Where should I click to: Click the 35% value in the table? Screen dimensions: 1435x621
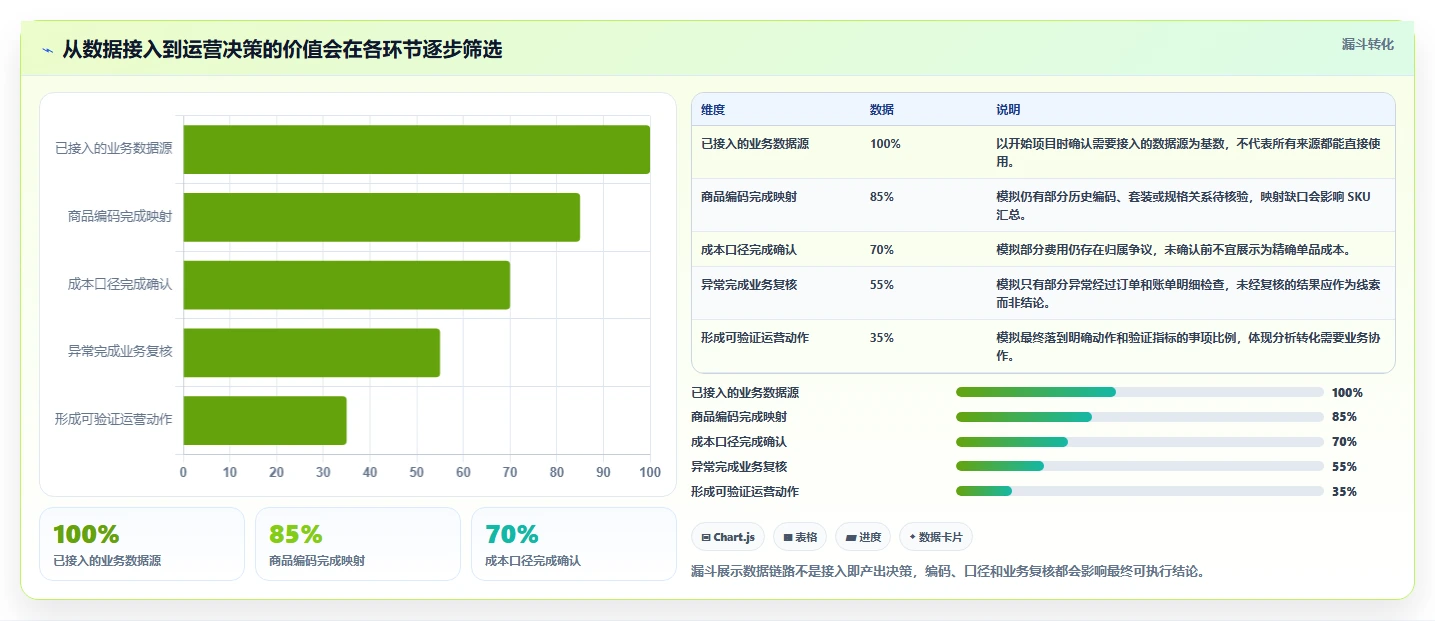tap(882, 338)
